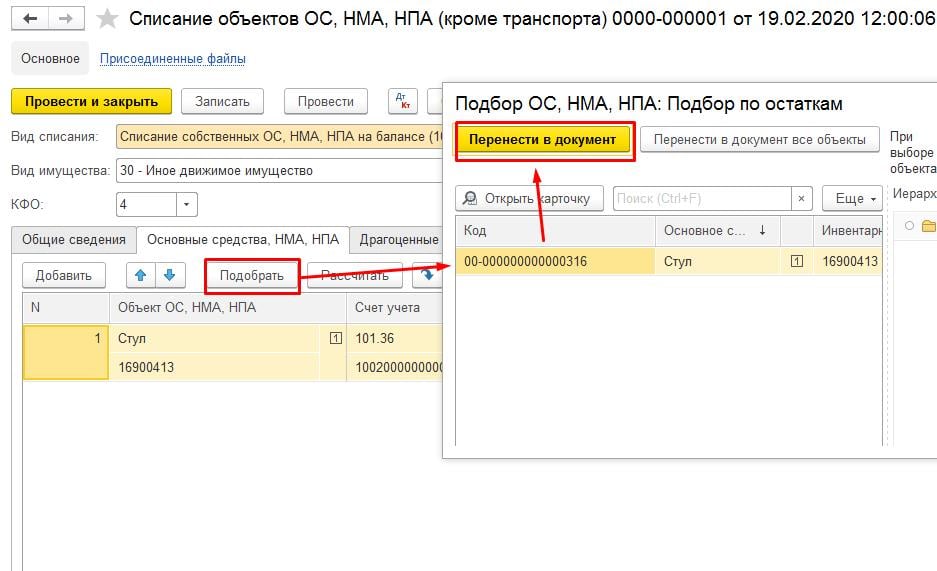The image size is (937, 571).
Task: Click the Провести button
Action: (326, 102)
